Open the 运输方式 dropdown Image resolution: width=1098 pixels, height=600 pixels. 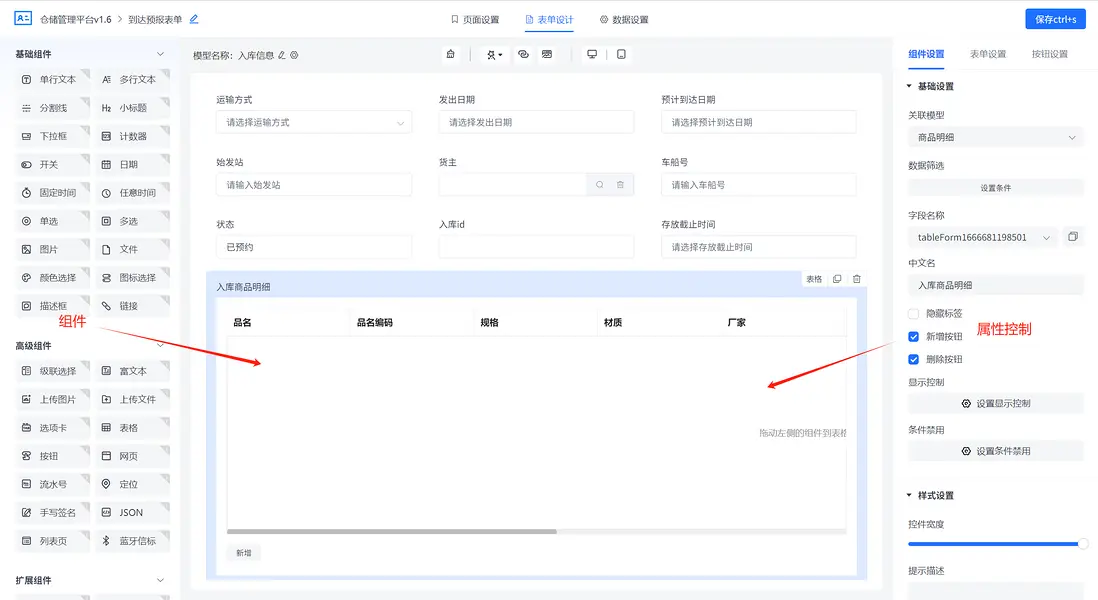coord(314,123)
